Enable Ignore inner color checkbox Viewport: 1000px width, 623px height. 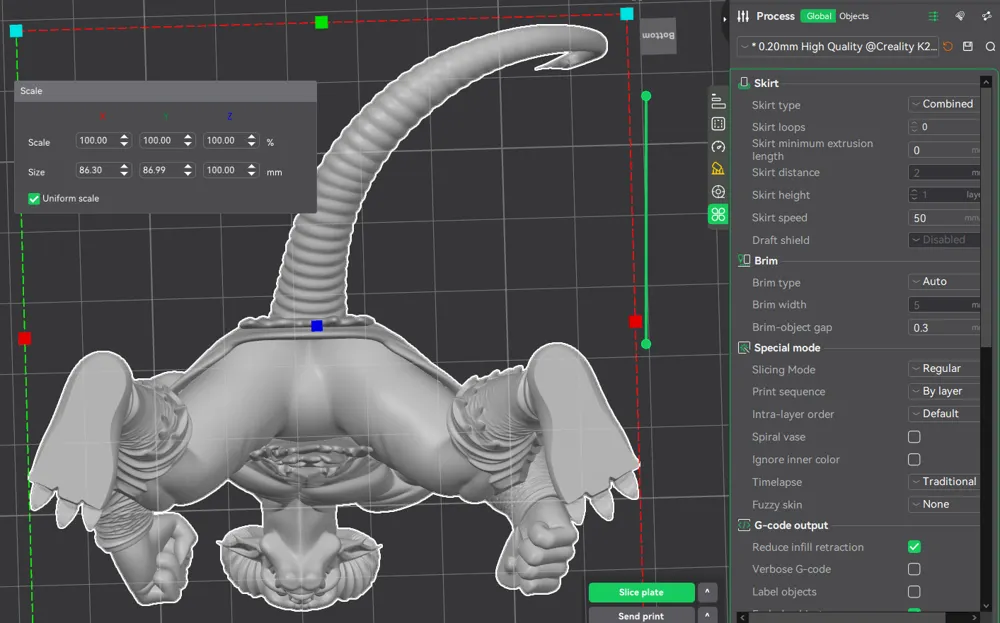(x=914, y=459)
